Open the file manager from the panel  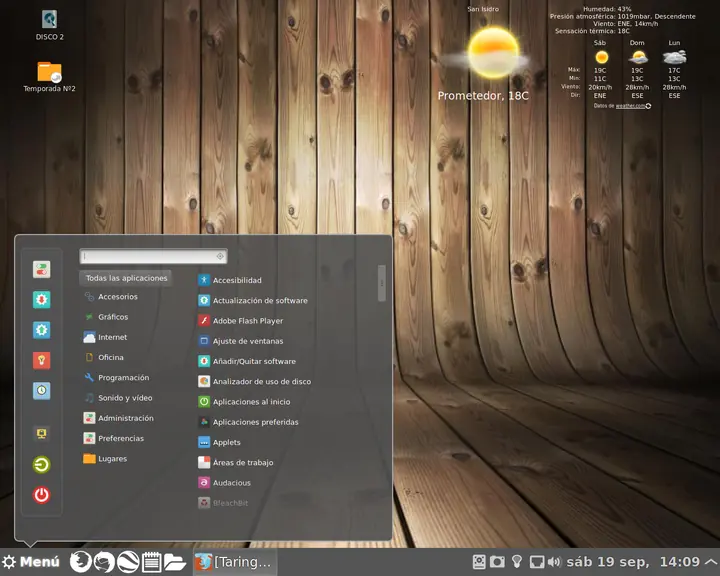175,561
